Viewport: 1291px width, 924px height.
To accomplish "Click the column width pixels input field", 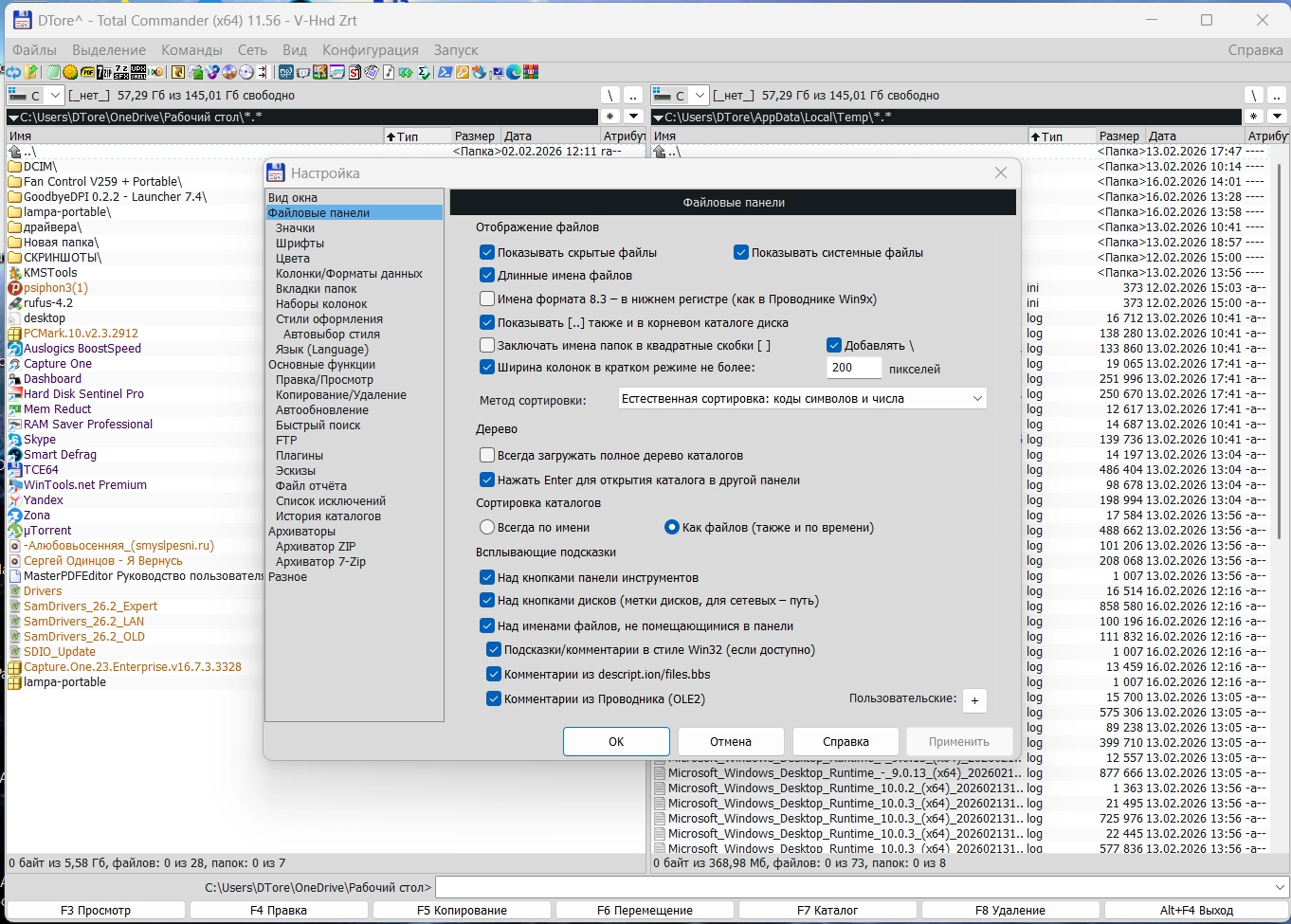I will 853,368.
